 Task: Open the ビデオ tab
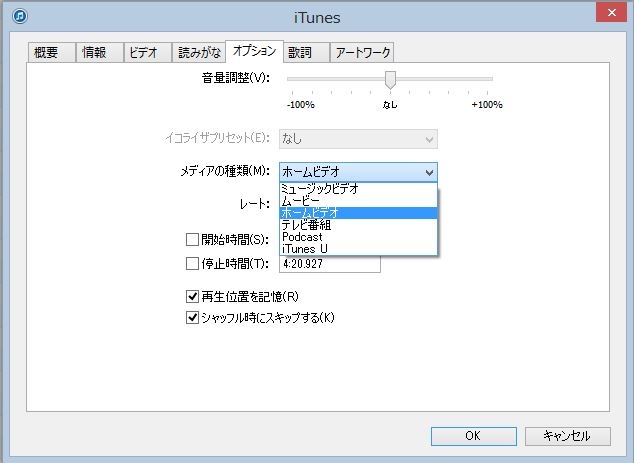147,53
